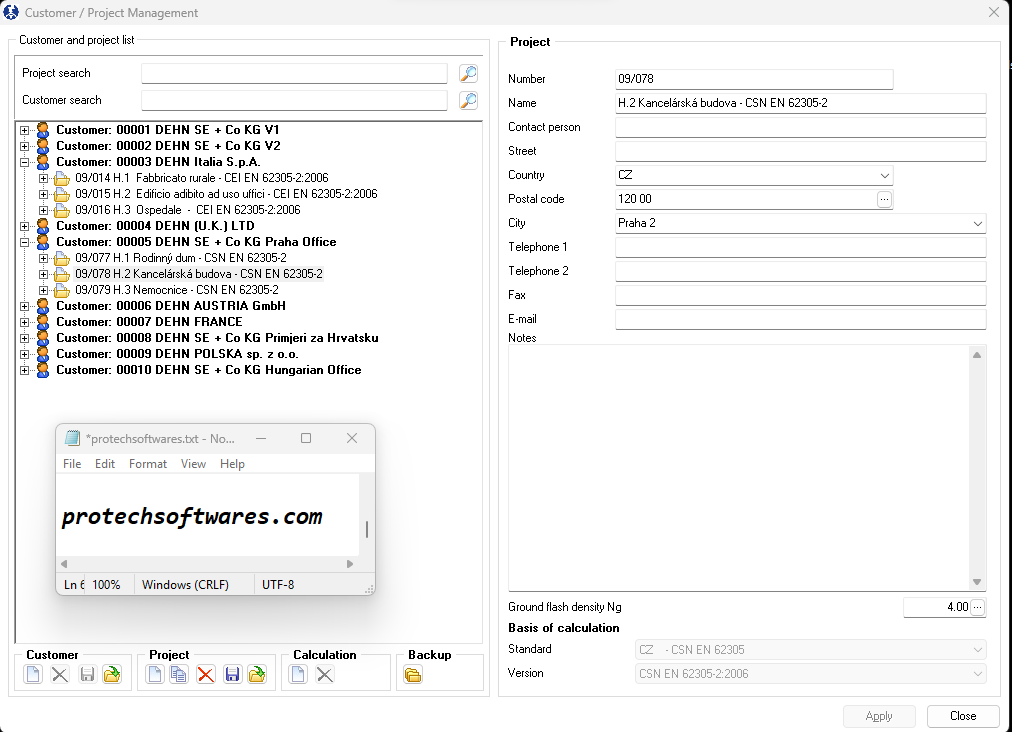Delete project using the red X icon

(x=206, y=675)
